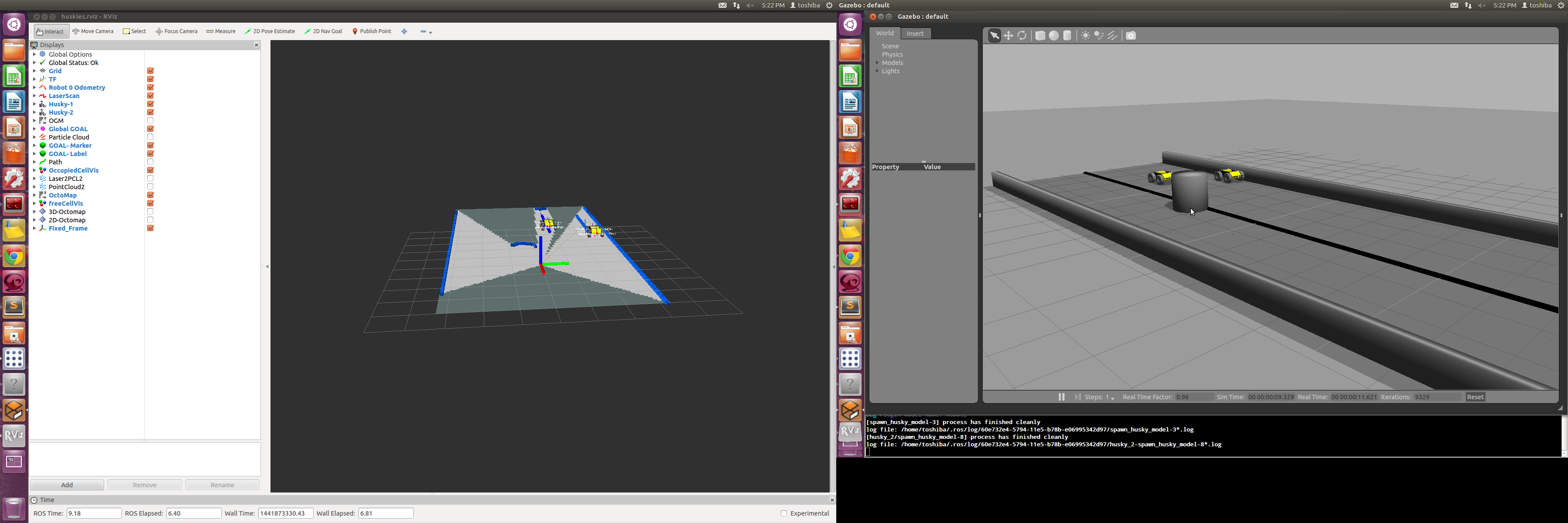Image resolution: width=1568 pixels, height=523 pixels.
Task: Click the ROS Time value field
Action: click(x=94, y=513)
